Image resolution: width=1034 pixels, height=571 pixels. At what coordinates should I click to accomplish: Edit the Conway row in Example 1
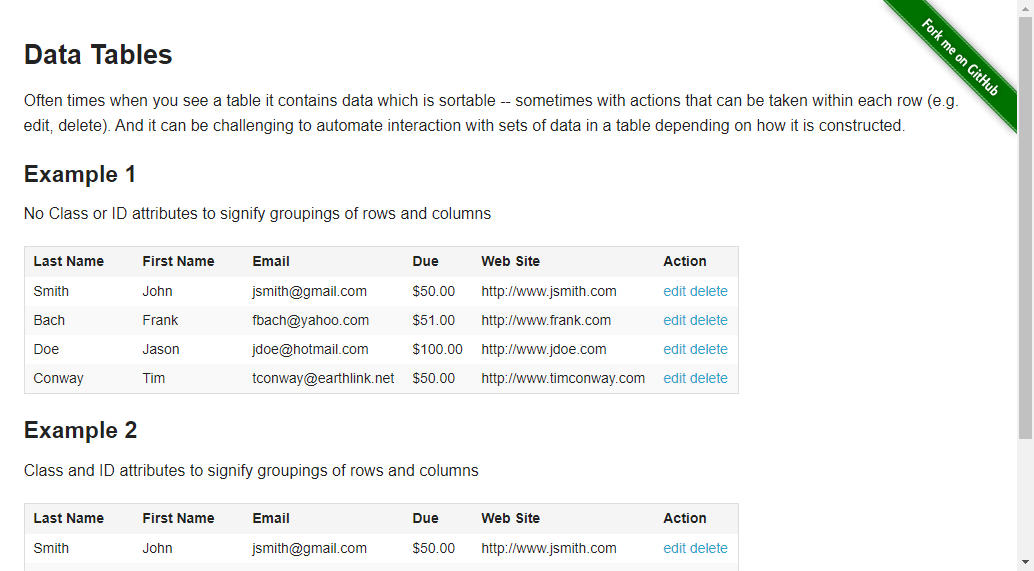tap(675, 378)
